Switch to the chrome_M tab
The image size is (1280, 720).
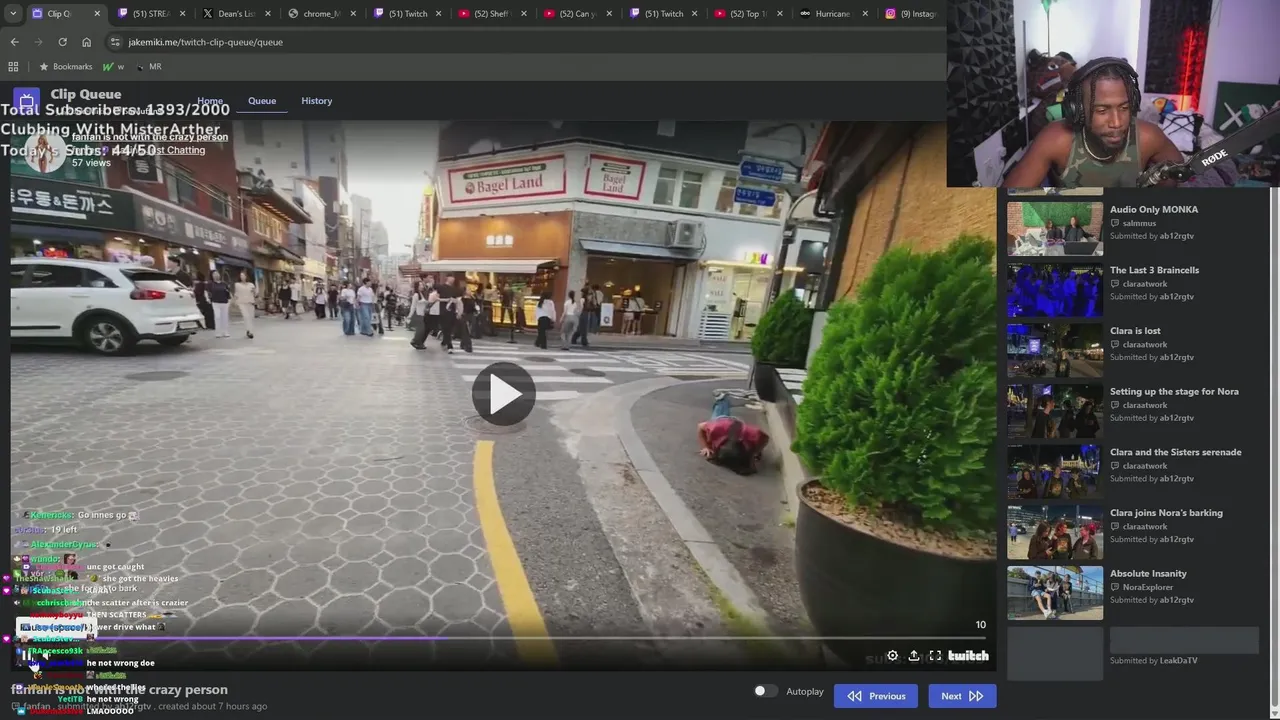pos(322,14)
